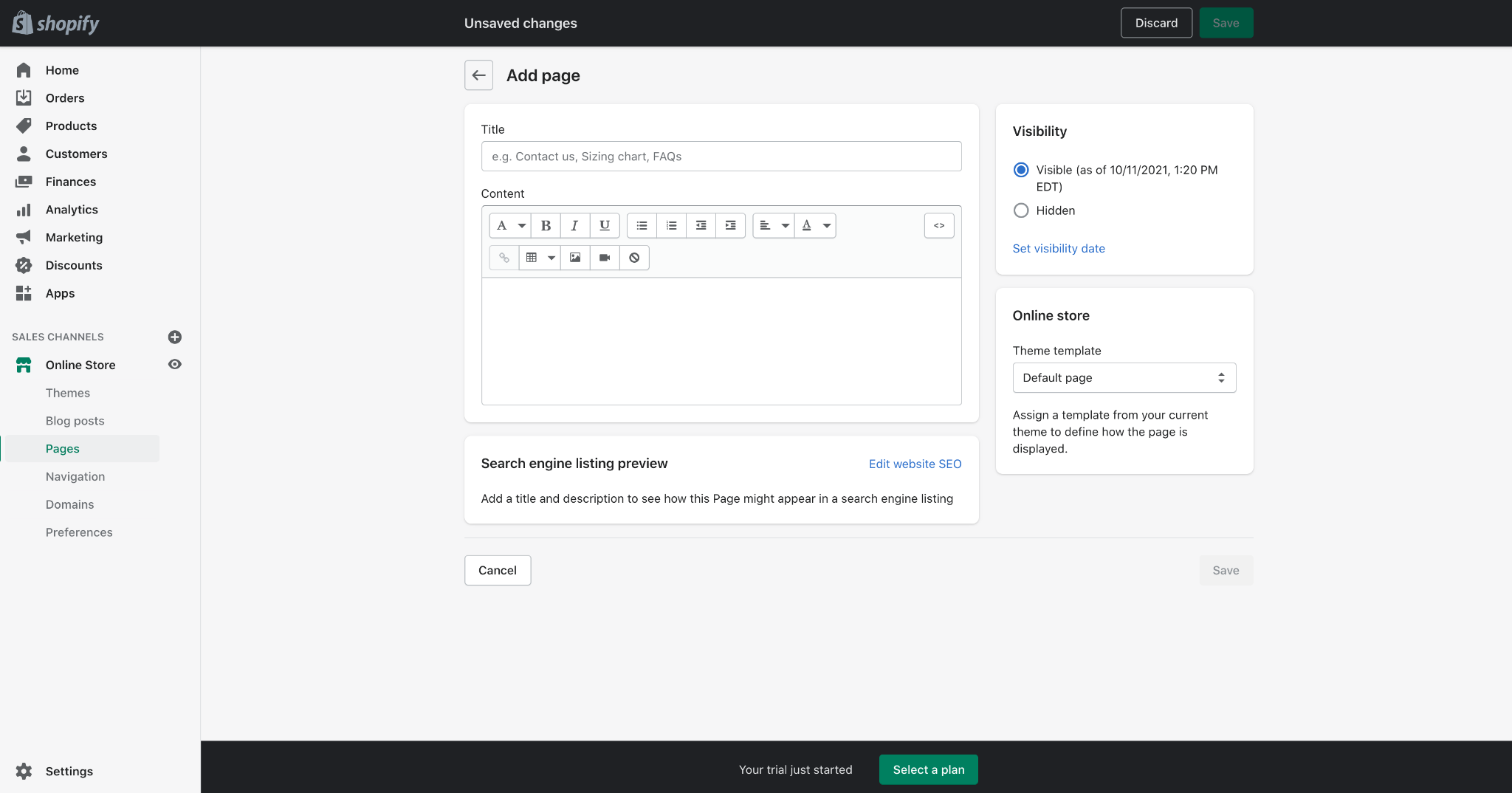The width and height of the screenshot is (1512, 793).
Task: Select the Hidden radio option
Action: [1021, 210]
